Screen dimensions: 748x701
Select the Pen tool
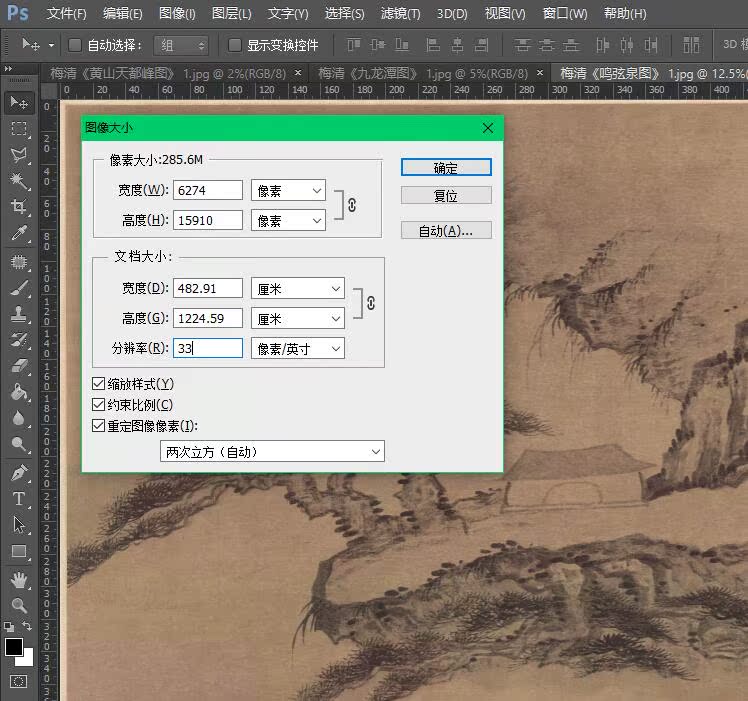coord(19,473)
